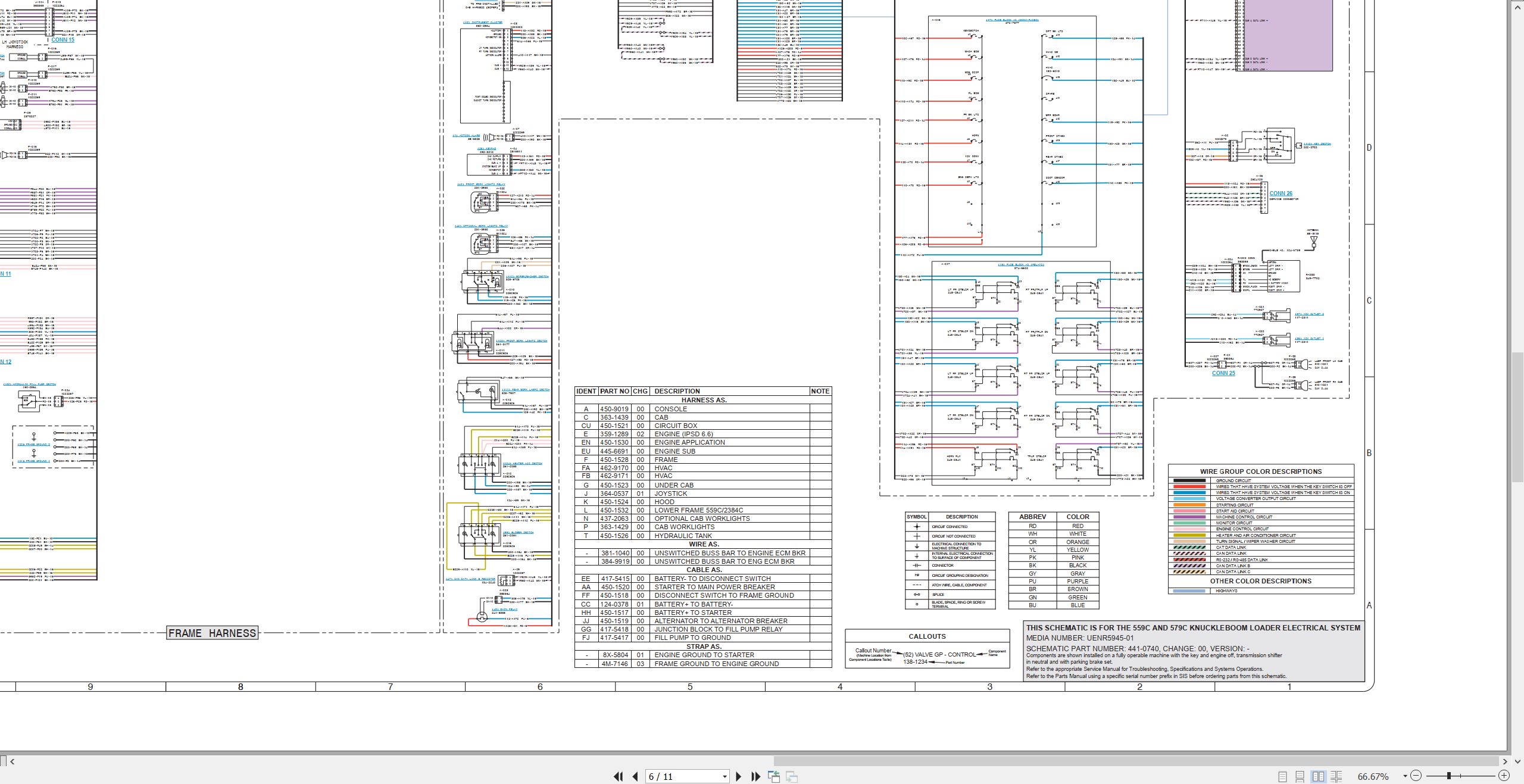Click the zoom slider handle
This screenshot has height=784, width=1524.
[1449, 776]
